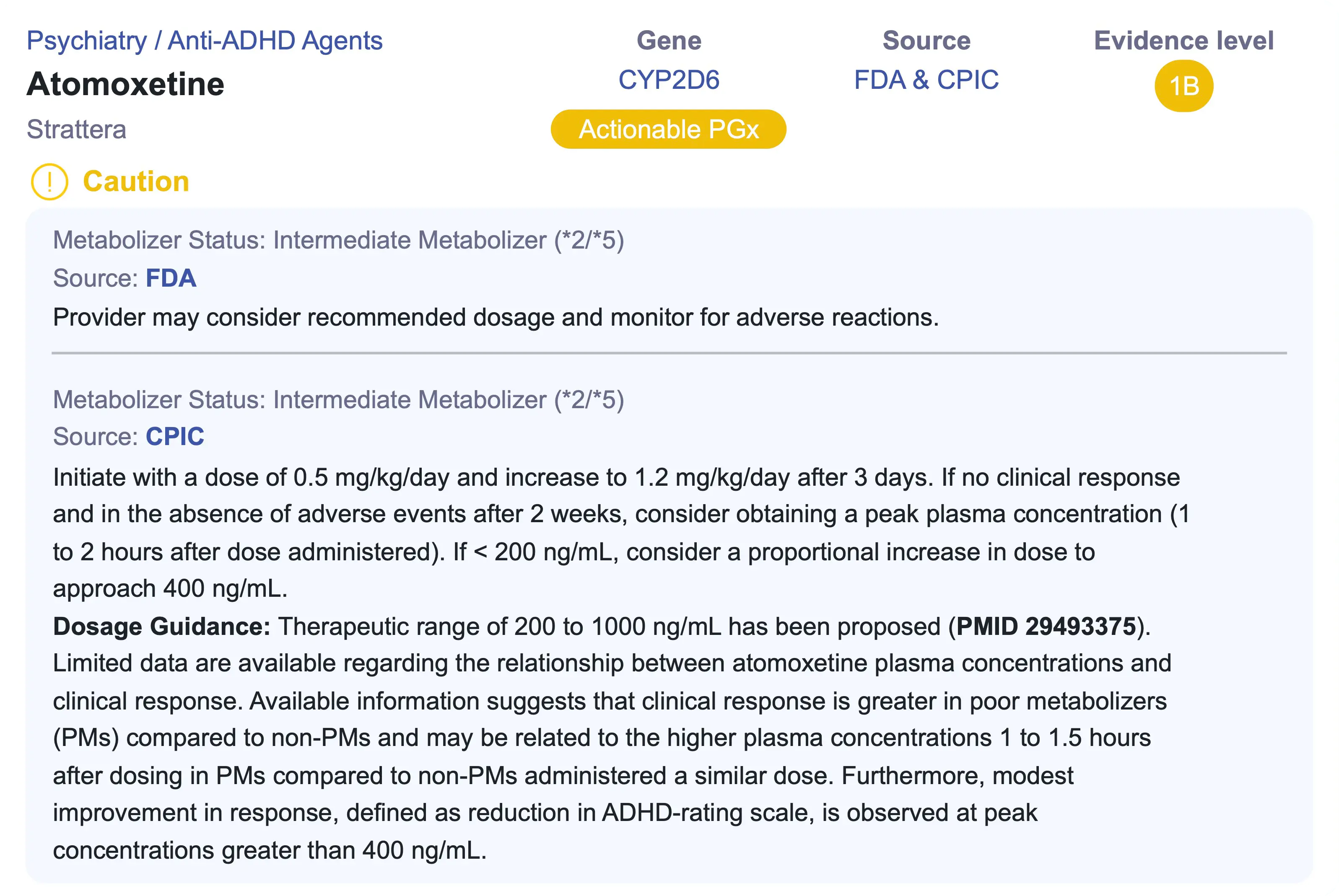1339x896 pixels.
Task: Open the Psychiatry / Anti-ADHD Agents category link
Action: [x=205, y=41]
